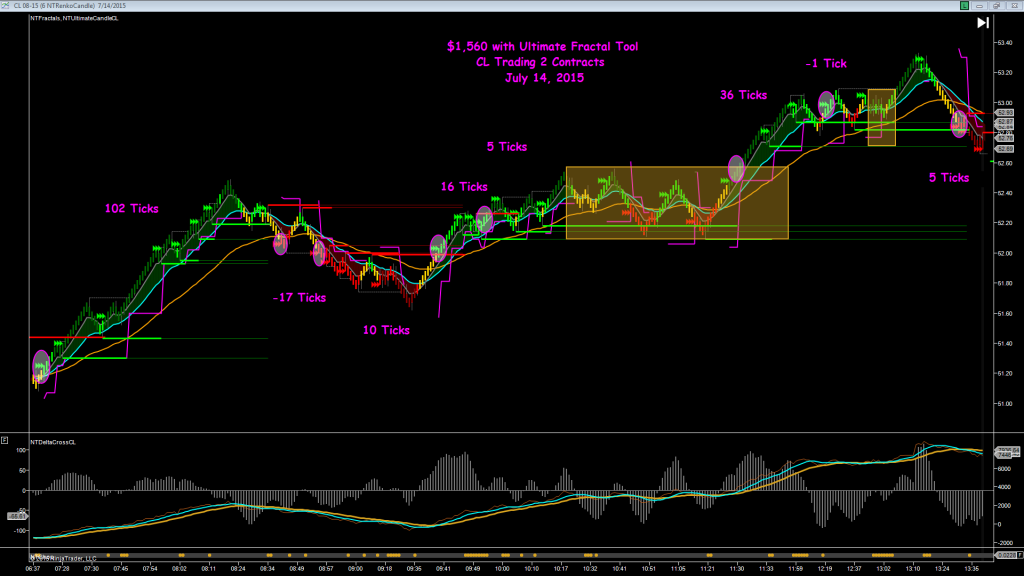Select the 'CL Trading 2 Contracts' annotation
The image size is (1024, 576).
(540, 62)
